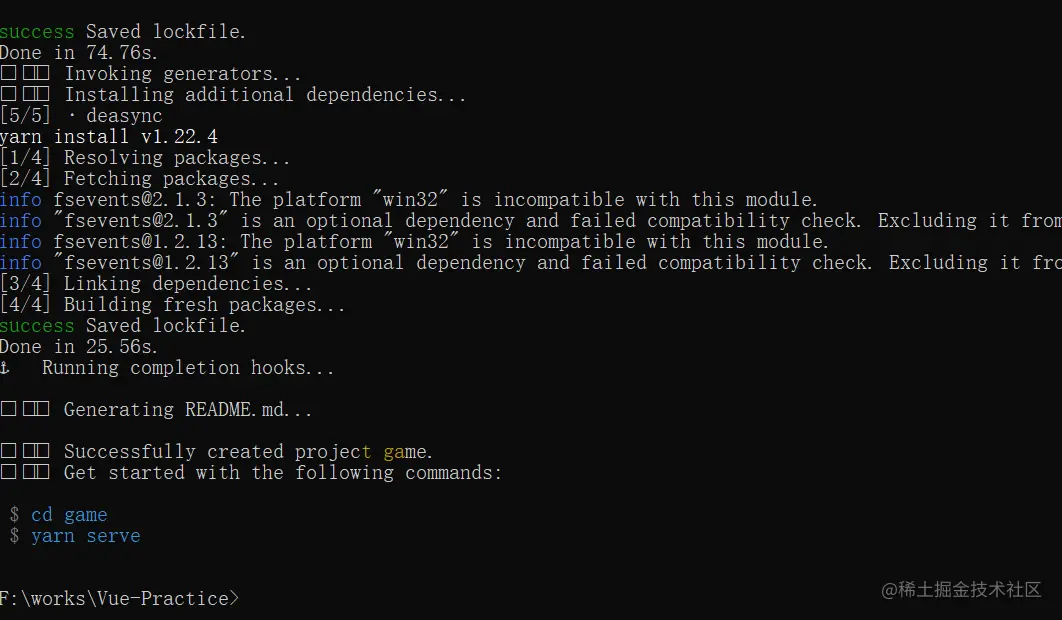
Task: Click the 'Done in 25.56s' line
Action: point(79,346)
